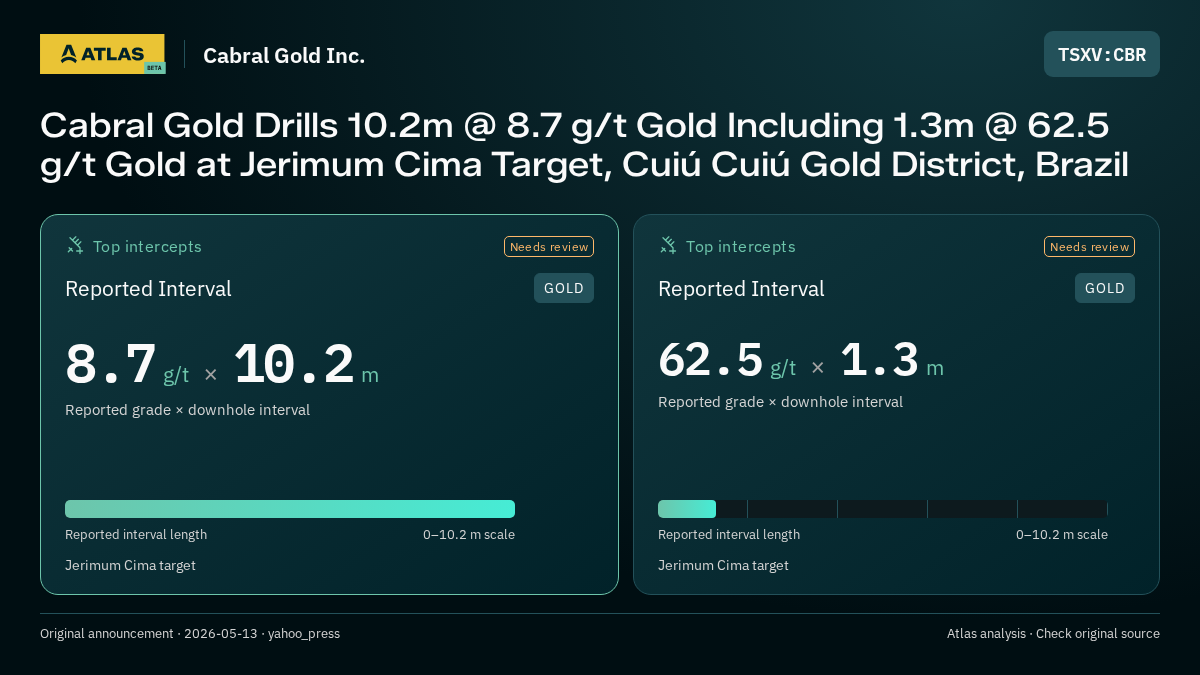Click 'Reported interval length' in the 62.5 g/t card
The width and height of the screenshot is (1200, 675).
tap(729, 535)
